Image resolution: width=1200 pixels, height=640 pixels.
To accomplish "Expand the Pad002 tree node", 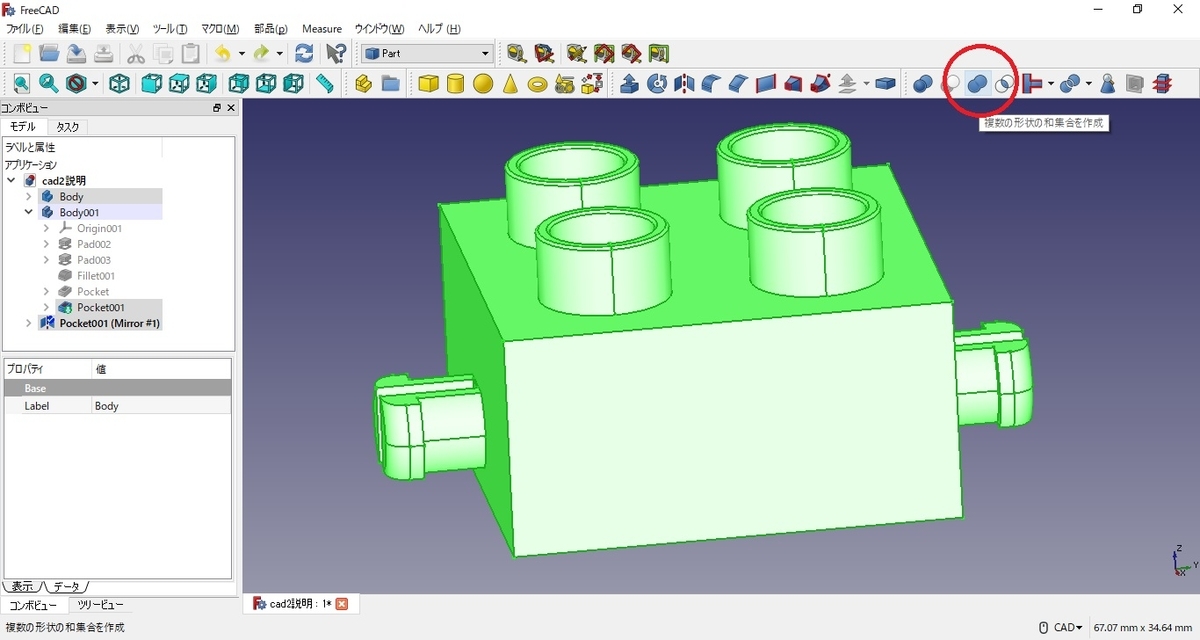I will [47, 244].
